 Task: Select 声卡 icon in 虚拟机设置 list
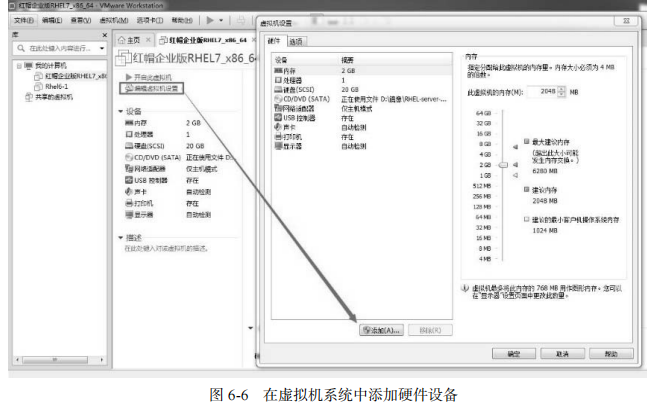(x=279, y=127)
